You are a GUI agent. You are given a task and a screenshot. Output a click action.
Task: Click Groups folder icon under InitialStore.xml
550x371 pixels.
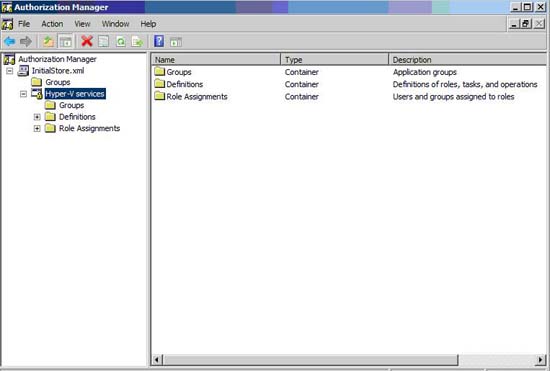point(36,82)
